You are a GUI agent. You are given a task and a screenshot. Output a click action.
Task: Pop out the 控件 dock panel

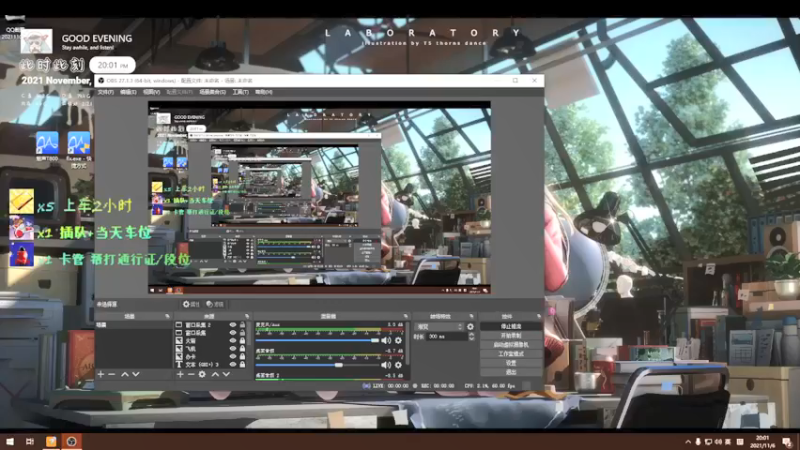(538, 316)
